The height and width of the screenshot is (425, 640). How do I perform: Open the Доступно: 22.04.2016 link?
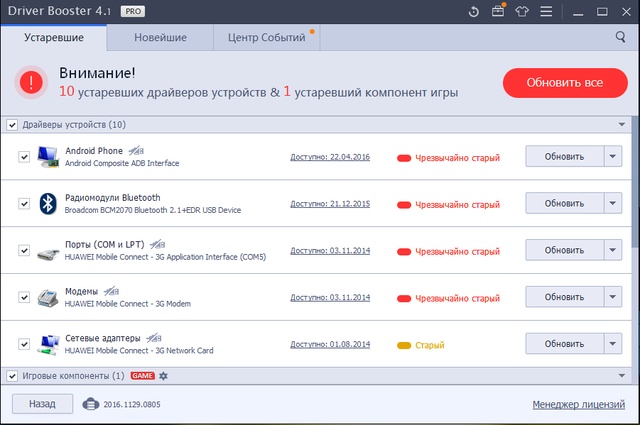330,157
